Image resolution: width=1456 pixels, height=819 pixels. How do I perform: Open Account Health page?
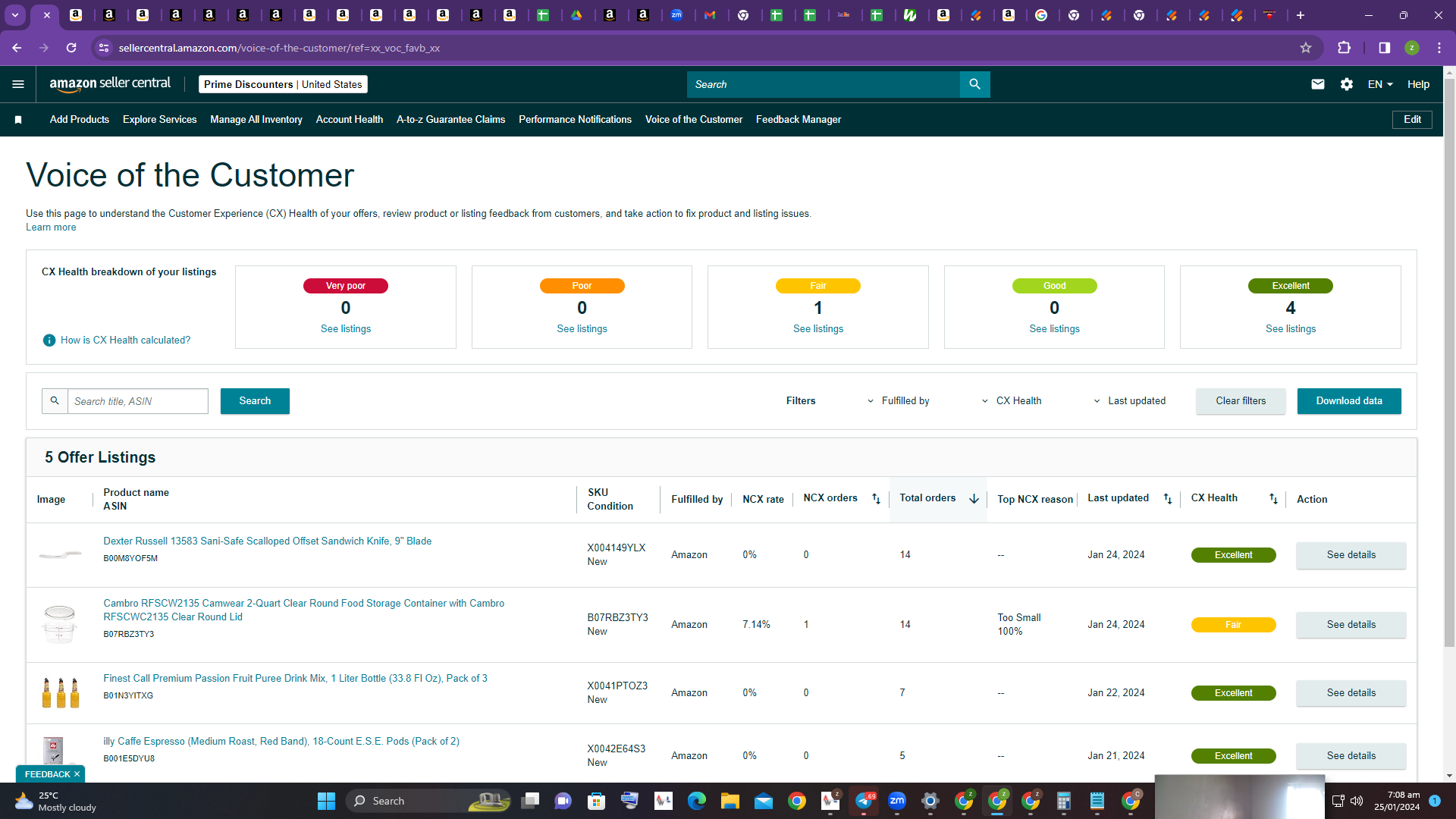[350, 120]
